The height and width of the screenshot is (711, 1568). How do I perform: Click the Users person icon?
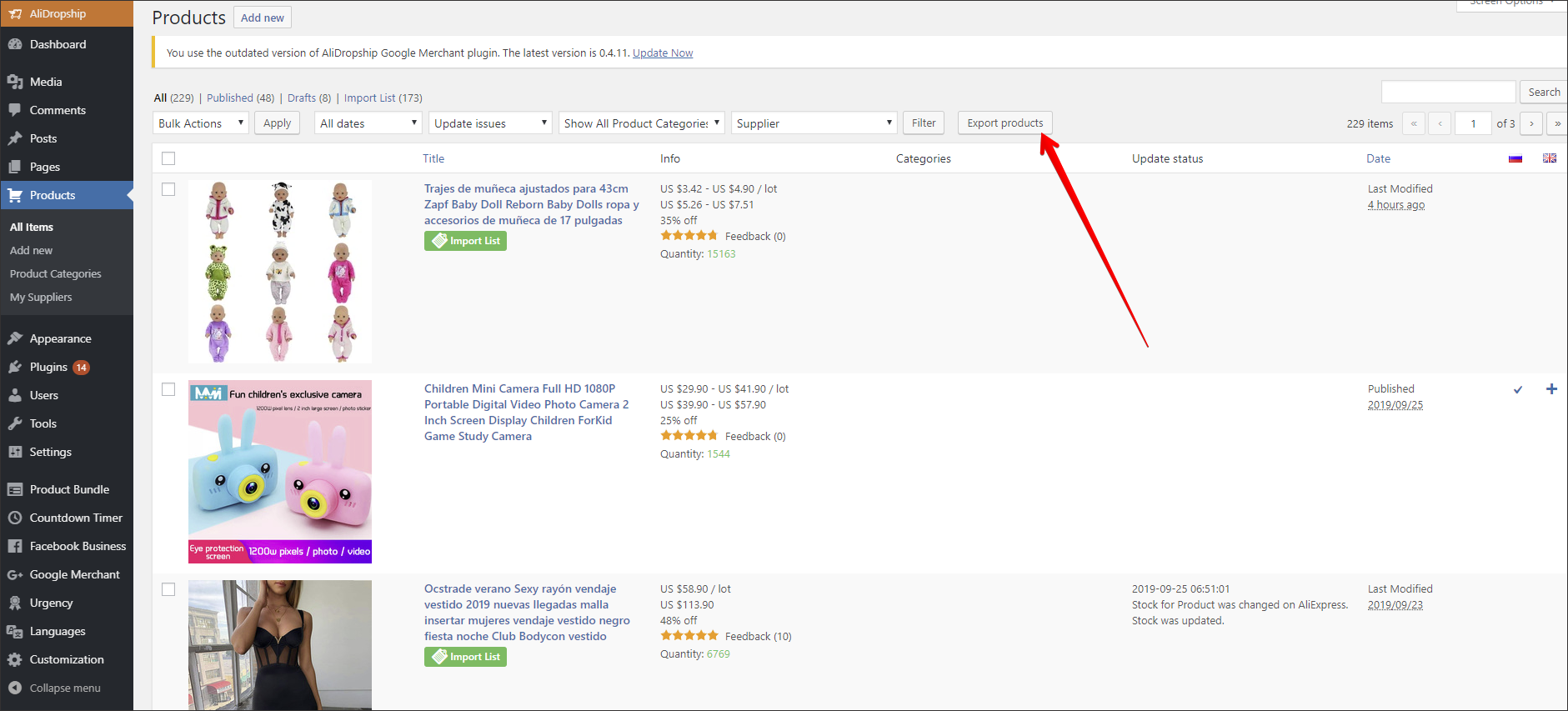[x=15, y=395]
